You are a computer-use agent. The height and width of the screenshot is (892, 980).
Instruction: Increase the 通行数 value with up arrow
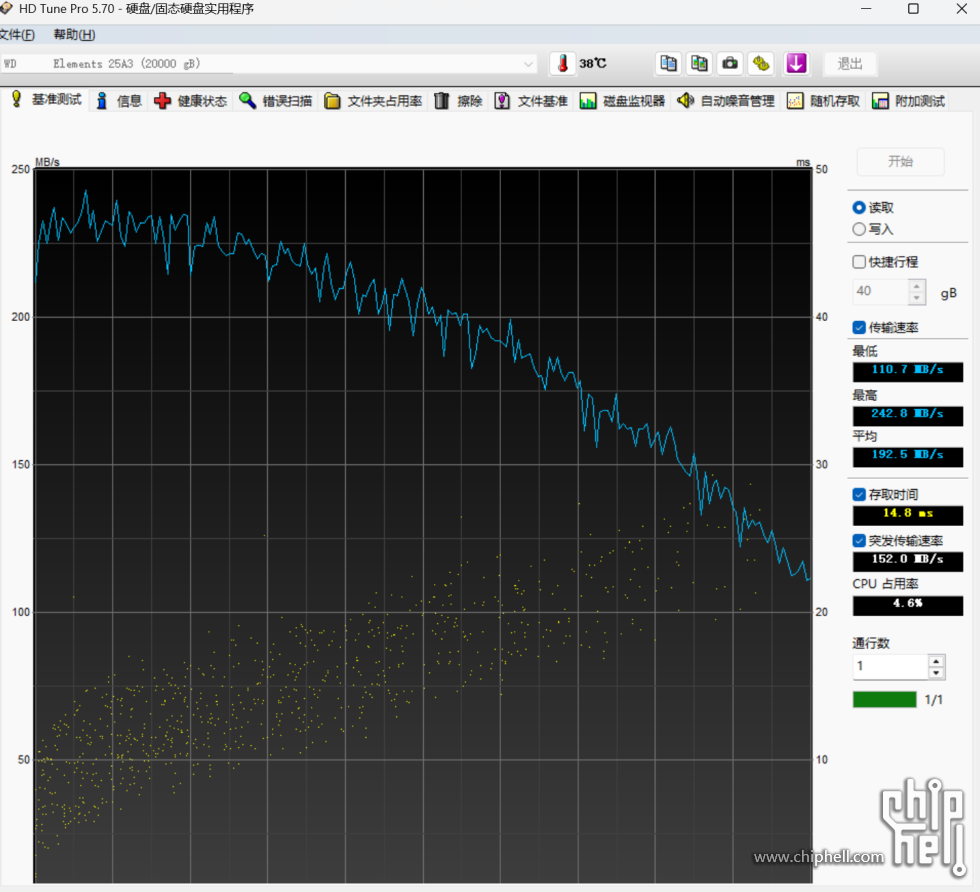pyautogui.click(x=936, y=661)
